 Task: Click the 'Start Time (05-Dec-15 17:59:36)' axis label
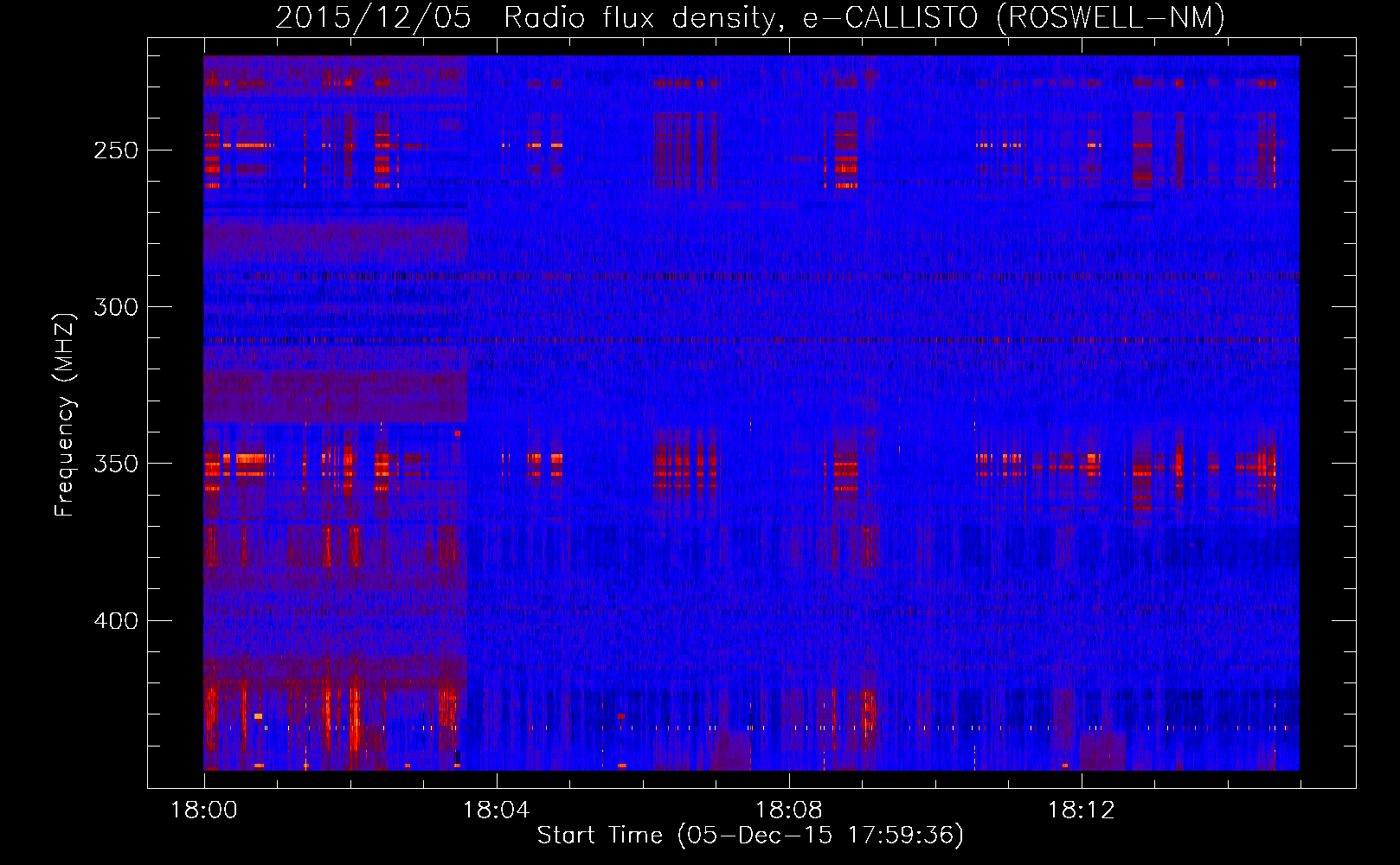tap(750, 836)
